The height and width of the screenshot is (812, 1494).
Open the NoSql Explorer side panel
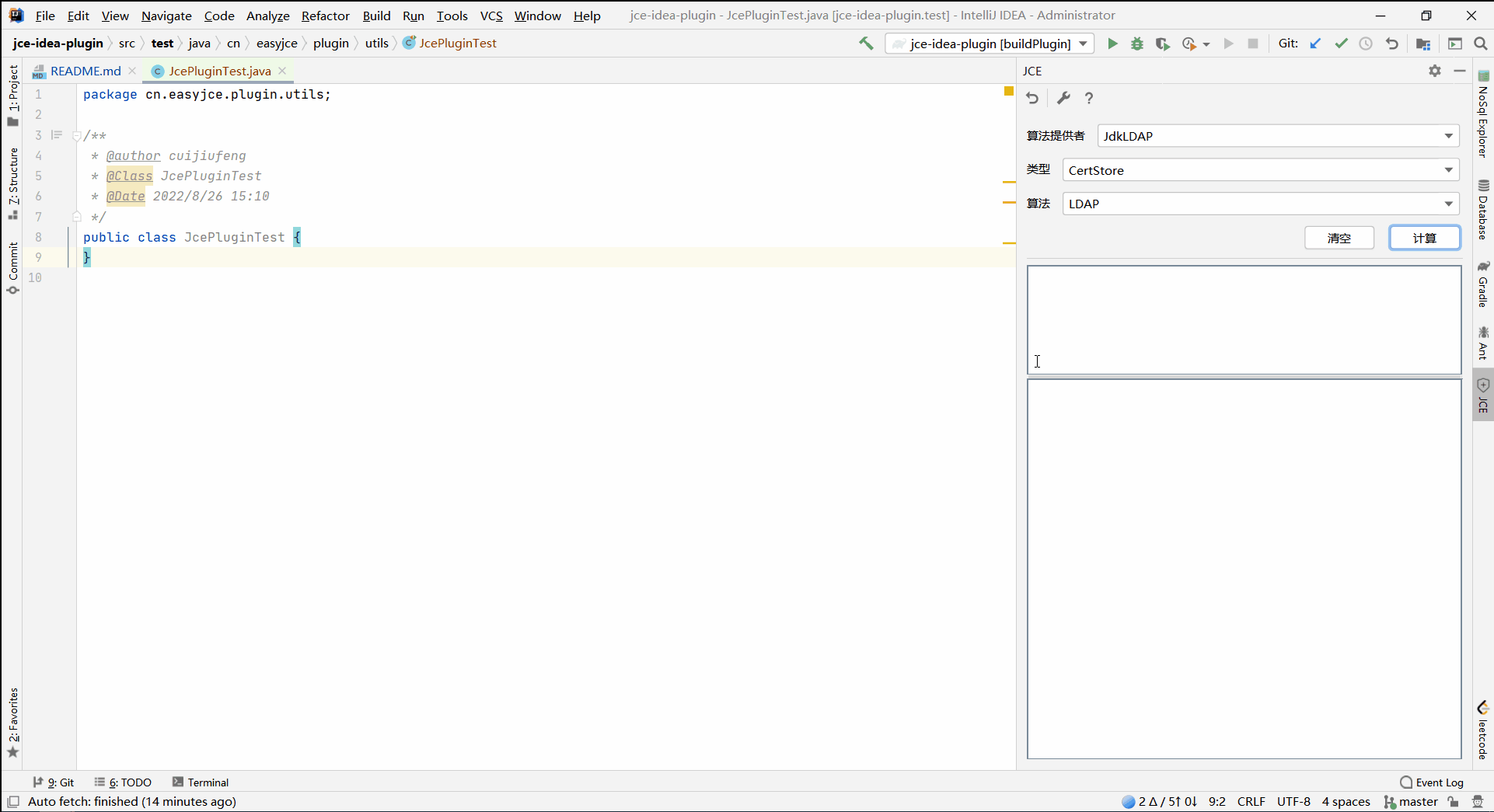click(x=1483, y=115)
